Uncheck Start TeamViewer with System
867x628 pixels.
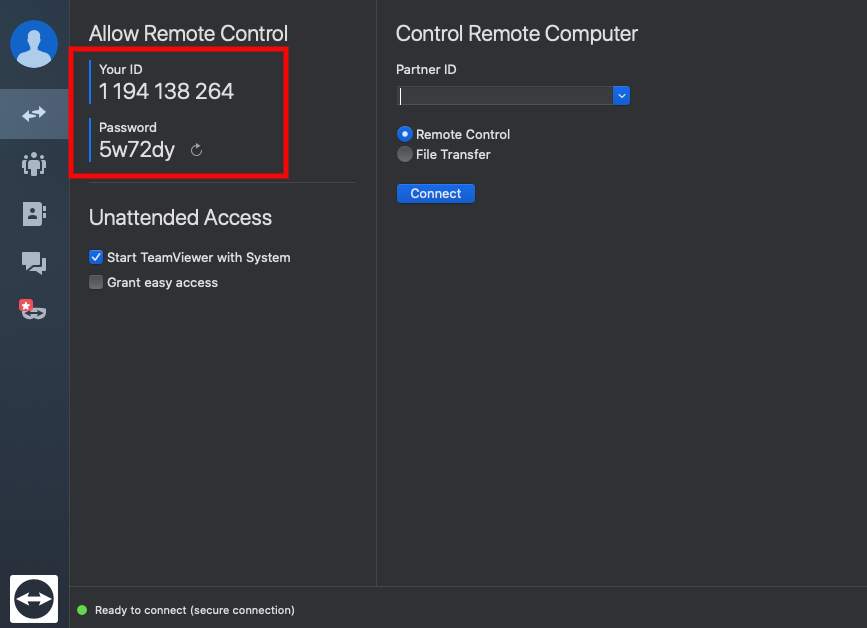(96, 257)
